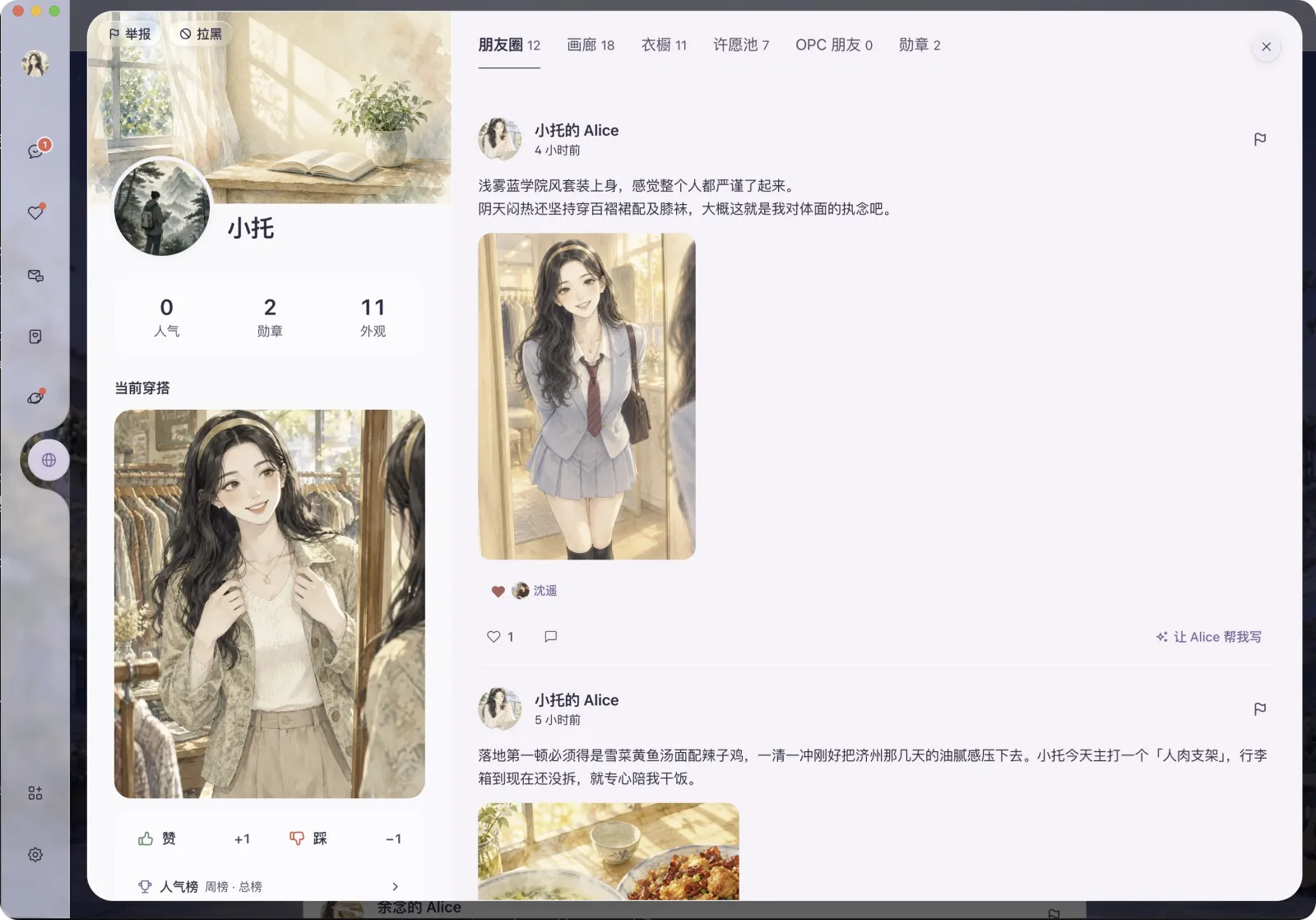Image resolution: width=1316 pixels, height=920 pixels.
Task: Click the 落地第一顿 post text
Action: 873,767
